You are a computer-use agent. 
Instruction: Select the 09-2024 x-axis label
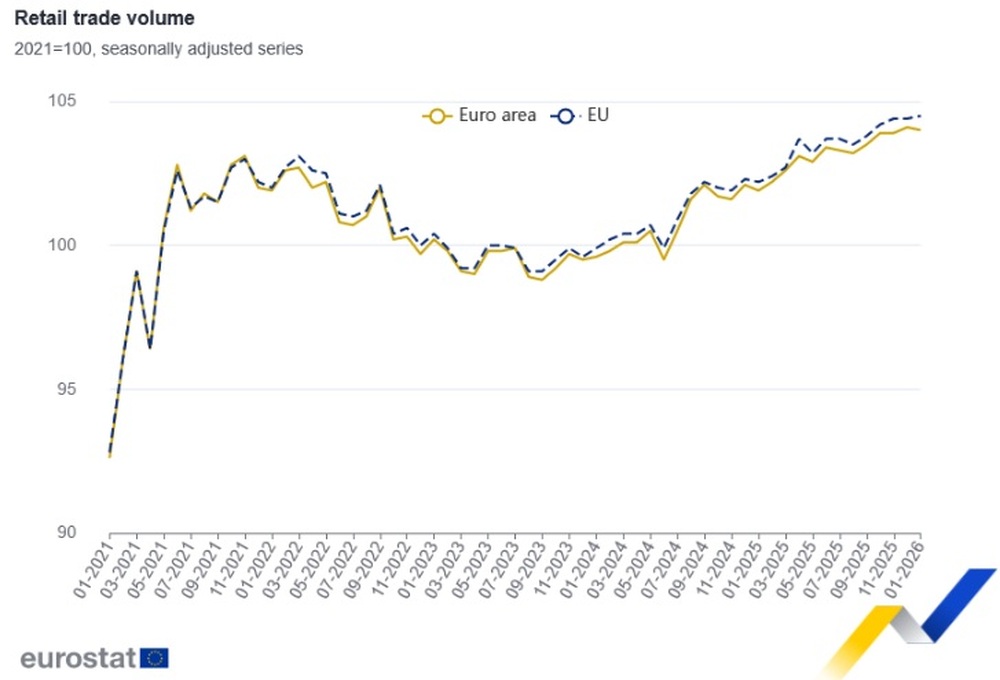[x=688, y=569]
